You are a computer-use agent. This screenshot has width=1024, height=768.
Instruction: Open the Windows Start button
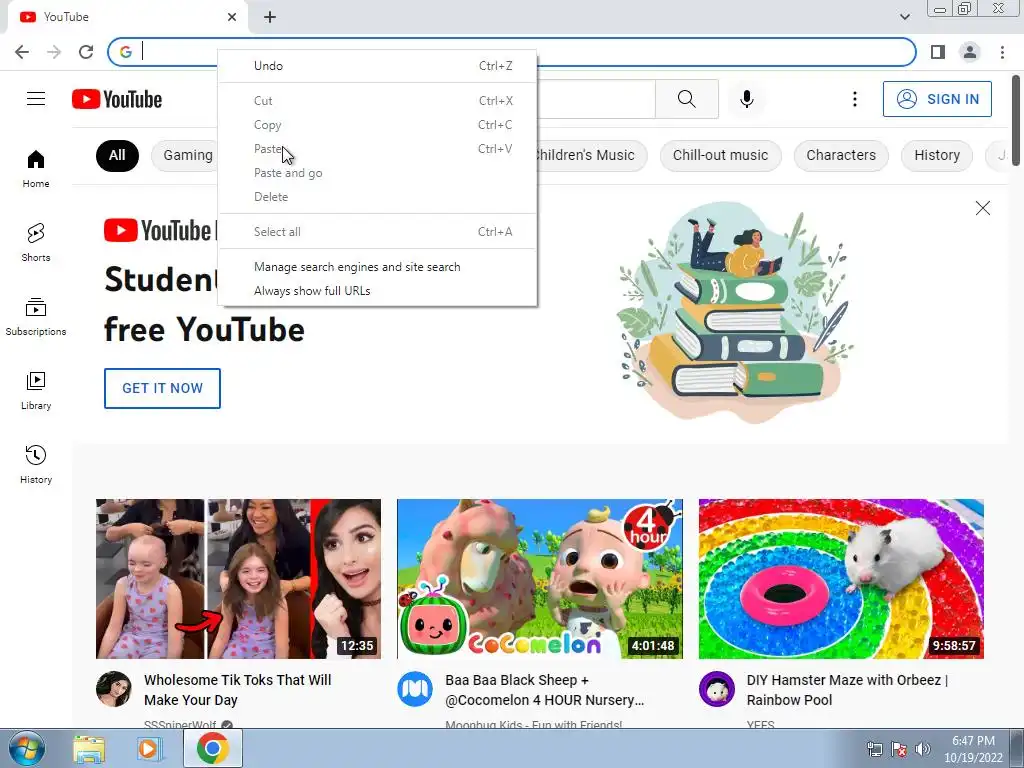coord(27,748)
